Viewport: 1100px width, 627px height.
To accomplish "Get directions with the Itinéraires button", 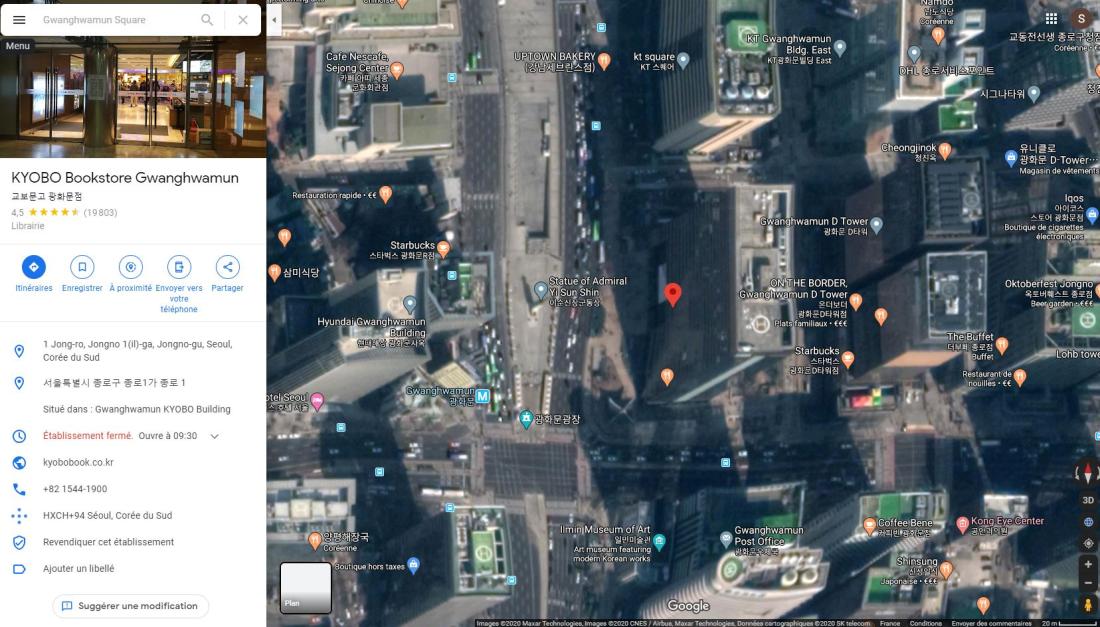I will click(34, 274).
